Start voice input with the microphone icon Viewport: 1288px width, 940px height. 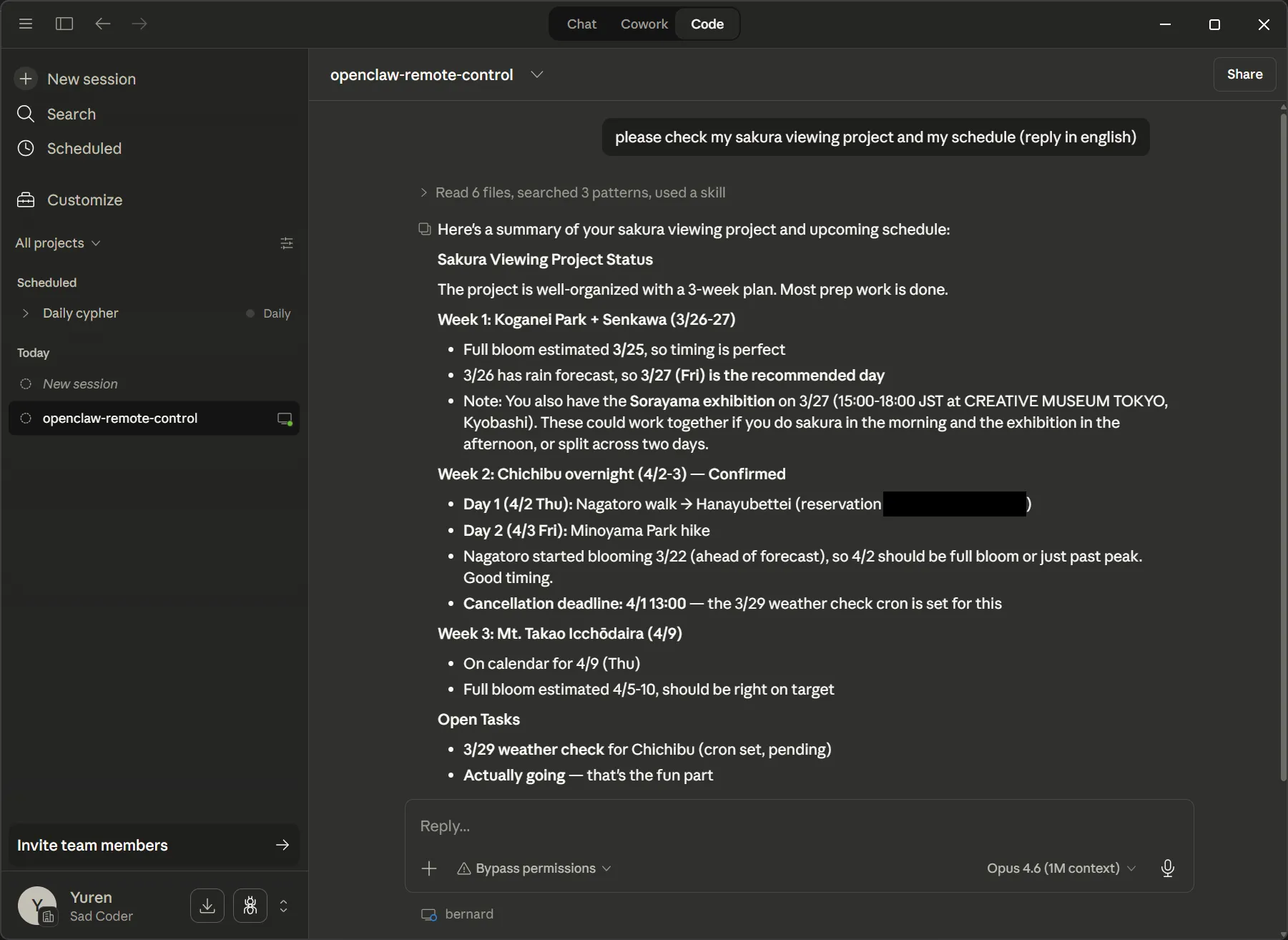pos(1168,868)
